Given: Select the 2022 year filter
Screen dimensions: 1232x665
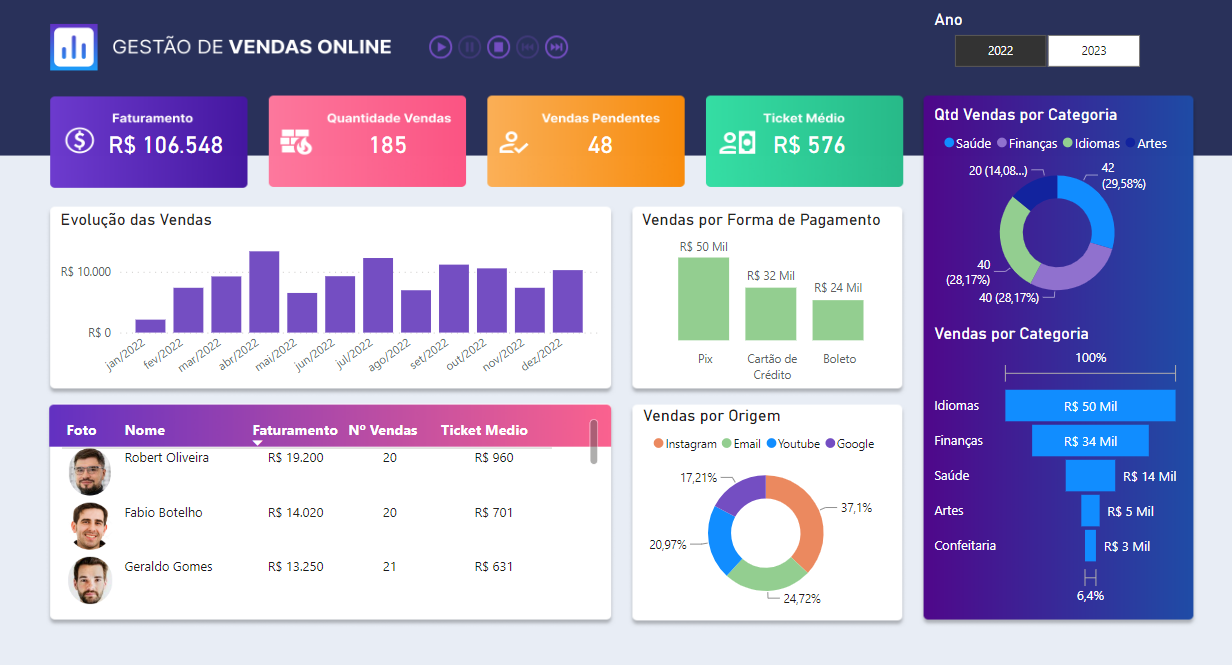Looking at the screenshot, I should pos(1000,49).
